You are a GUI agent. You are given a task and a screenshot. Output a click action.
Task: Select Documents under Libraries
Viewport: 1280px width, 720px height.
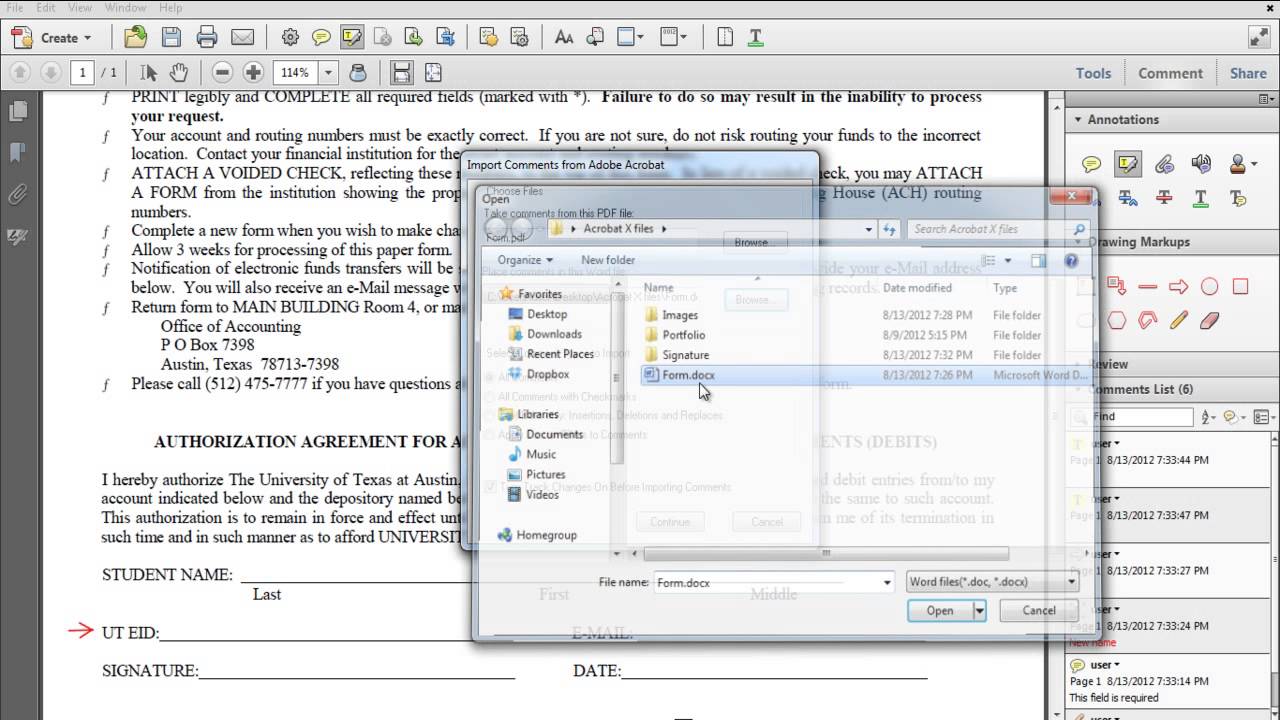[x=554, y=434]
